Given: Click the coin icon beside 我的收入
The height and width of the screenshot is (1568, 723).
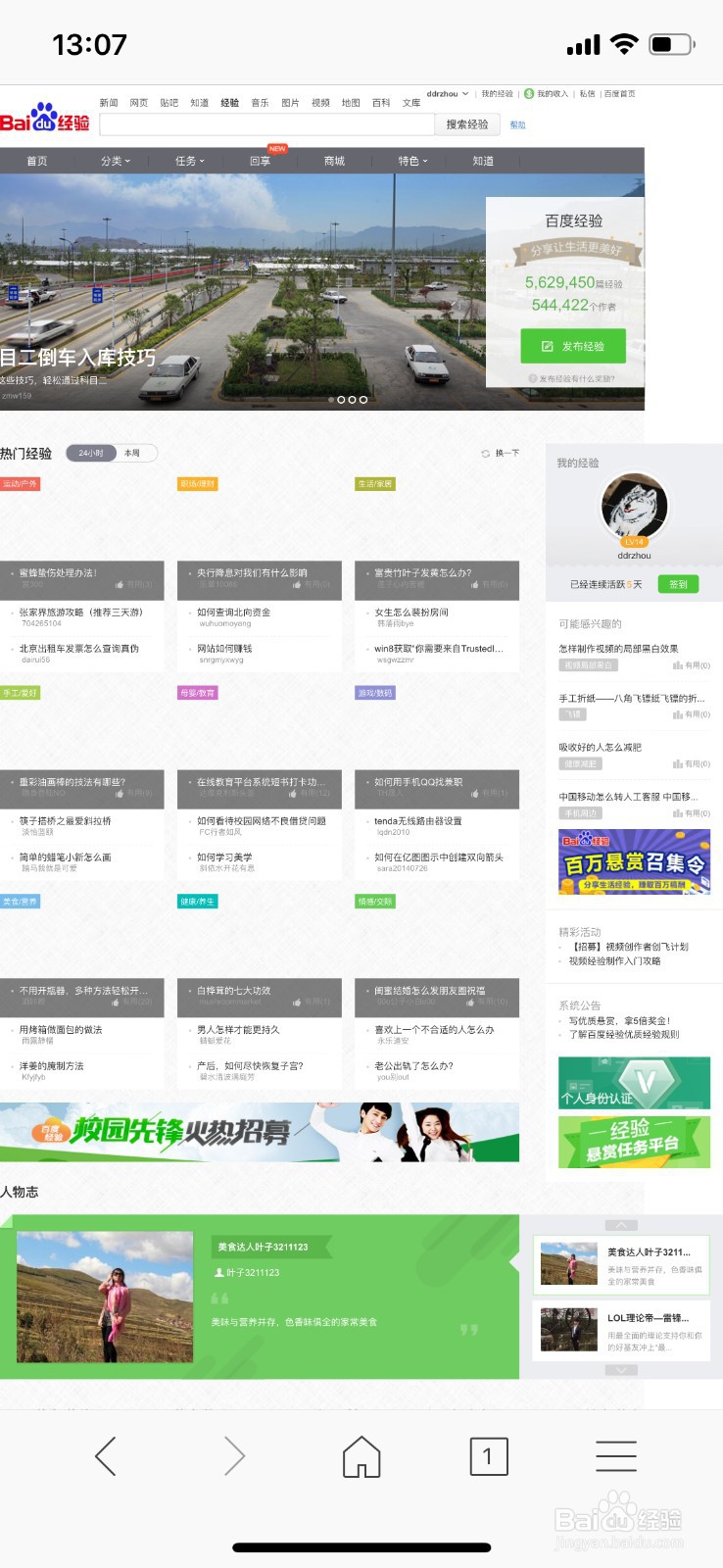Looking at the screenshot, I should pyautogui.click(x=529, y=94).
